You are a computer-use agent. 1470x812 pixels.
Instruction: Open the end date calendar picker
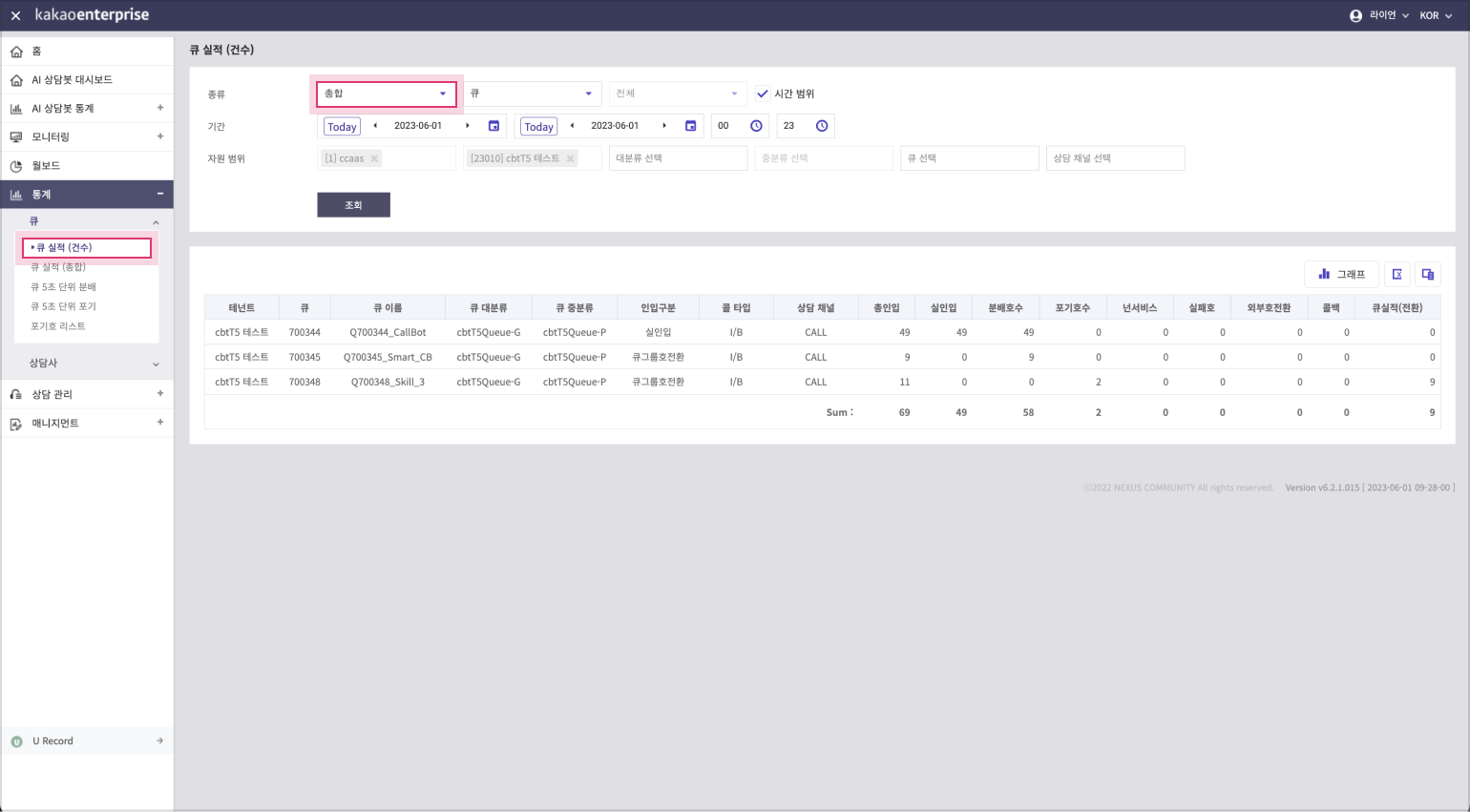click(690, 126)
